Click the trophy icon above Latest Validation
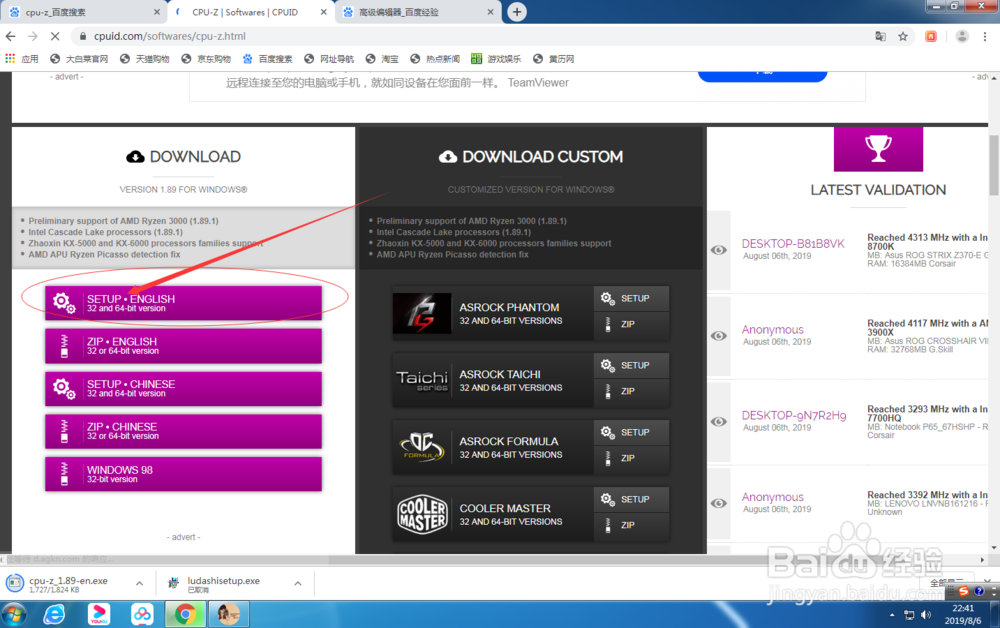Screen dimensions: 1000x628 click(878, 149)
